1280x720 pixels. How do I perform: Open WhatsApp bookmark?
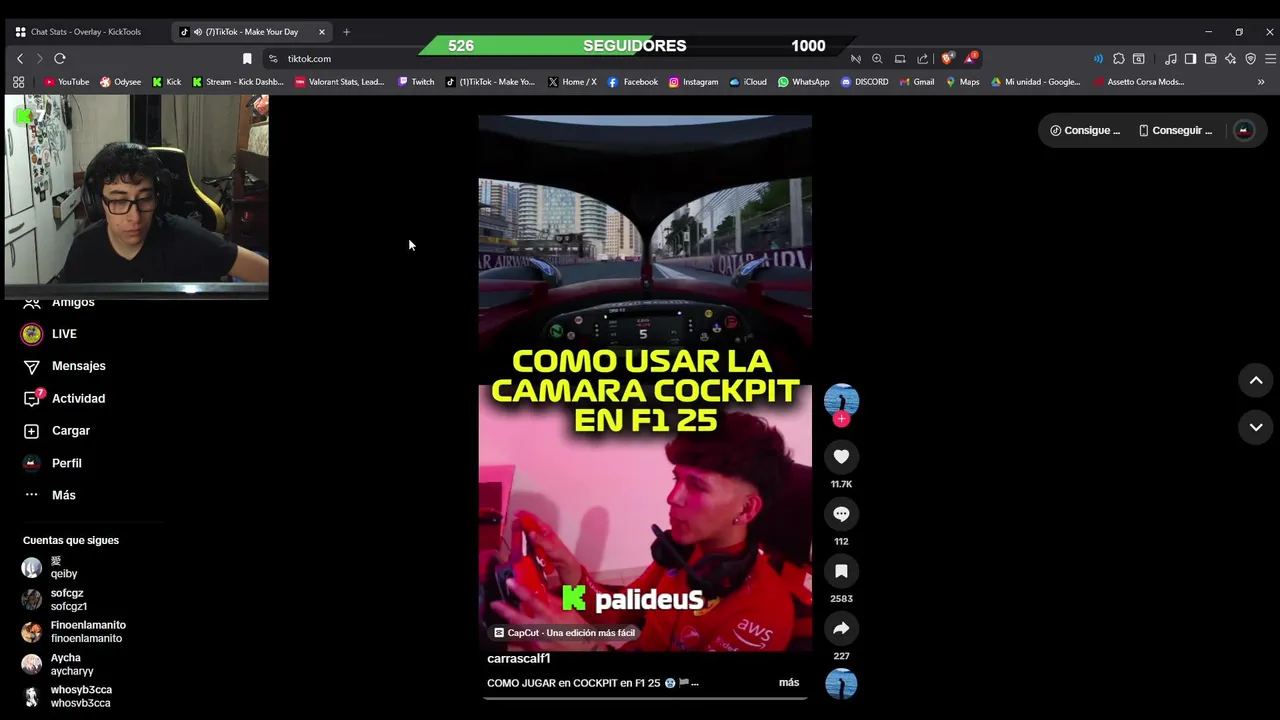pos(804,82)
